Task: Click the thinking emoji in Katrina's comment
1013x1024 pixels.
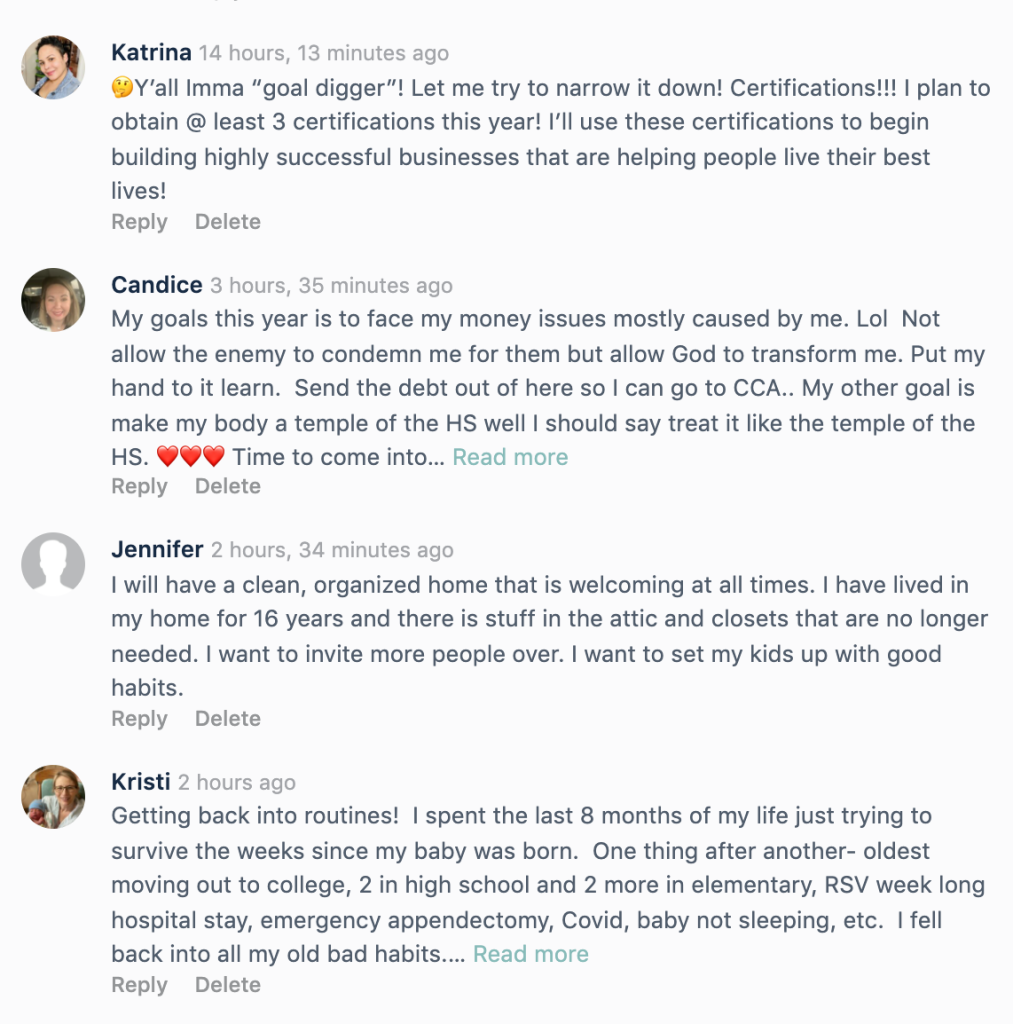Action: [x=122, y=88]
